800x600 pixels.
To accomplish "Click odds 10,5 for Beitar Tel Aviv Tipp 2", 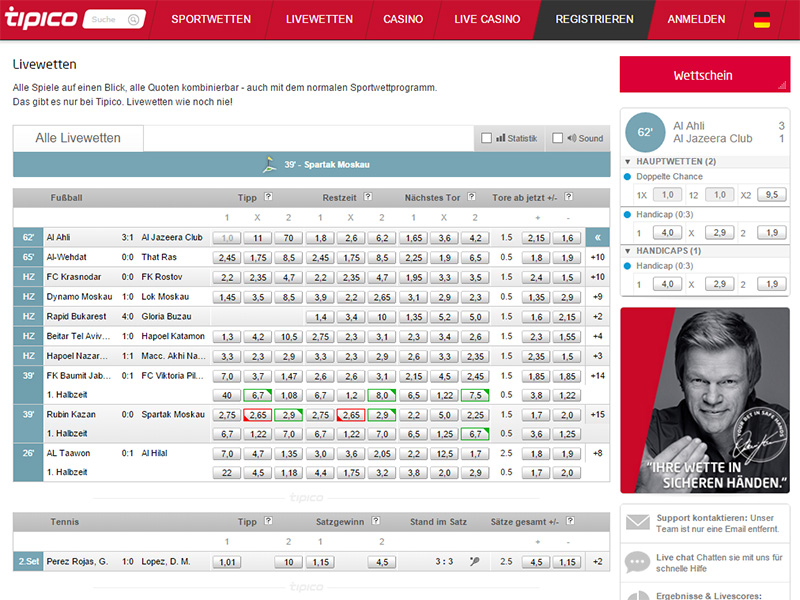I will tap(289, 337).
